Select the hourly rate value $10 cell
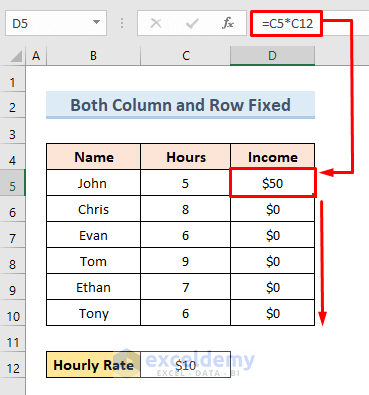 click(x=186, y=365)
